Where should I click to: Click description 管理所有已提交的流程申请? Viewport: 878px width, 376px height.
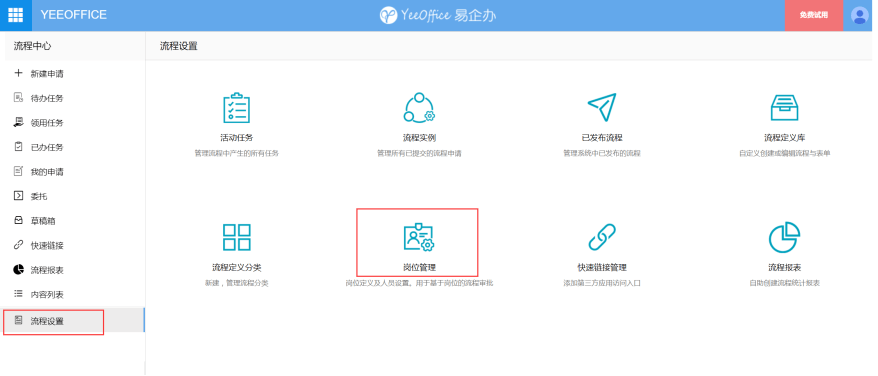pos(419,153)
